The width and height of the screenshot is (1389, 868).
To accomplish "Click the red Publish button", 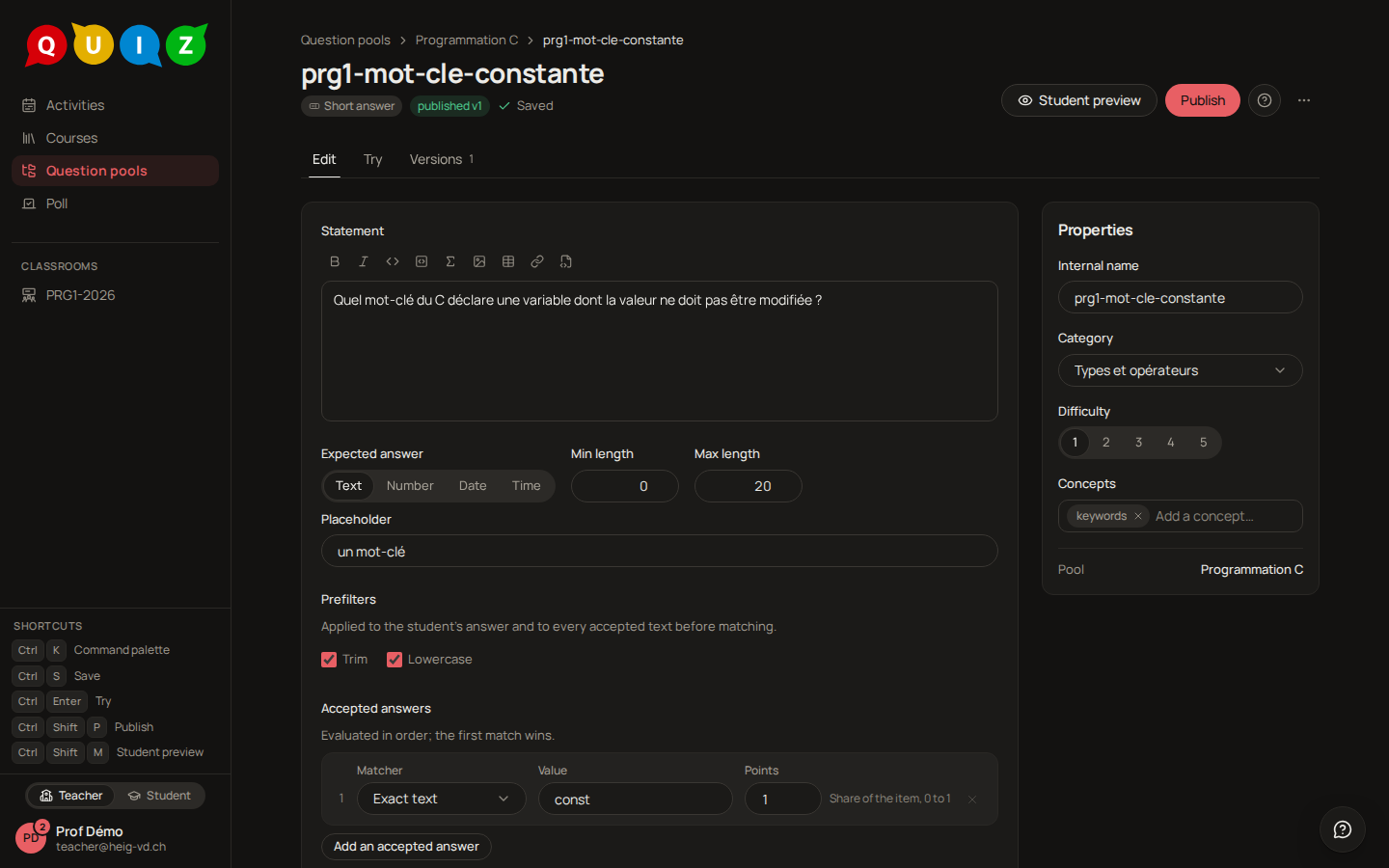I will [1203, 100].
